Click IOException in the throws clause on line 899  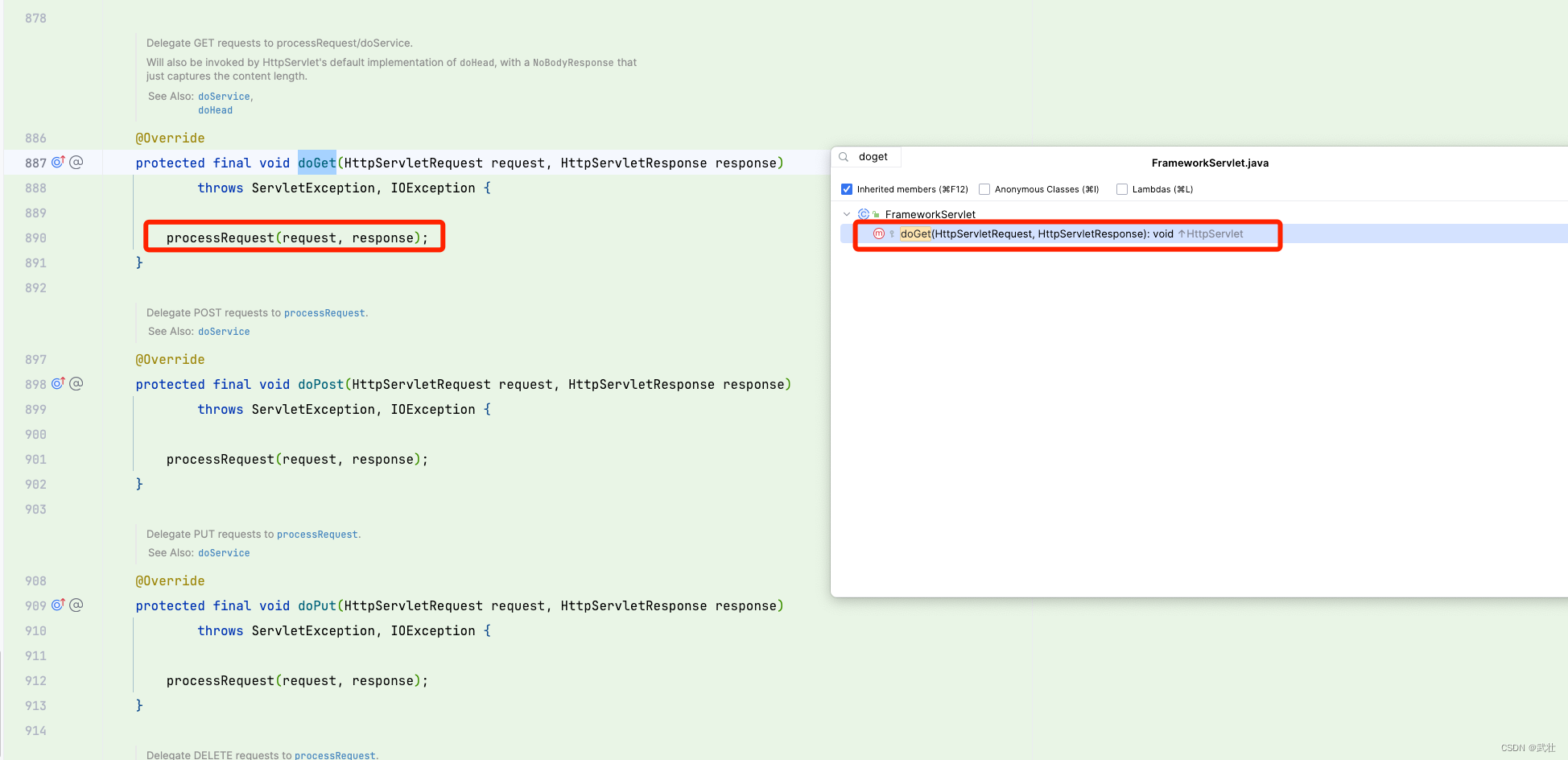click(433, 409)
